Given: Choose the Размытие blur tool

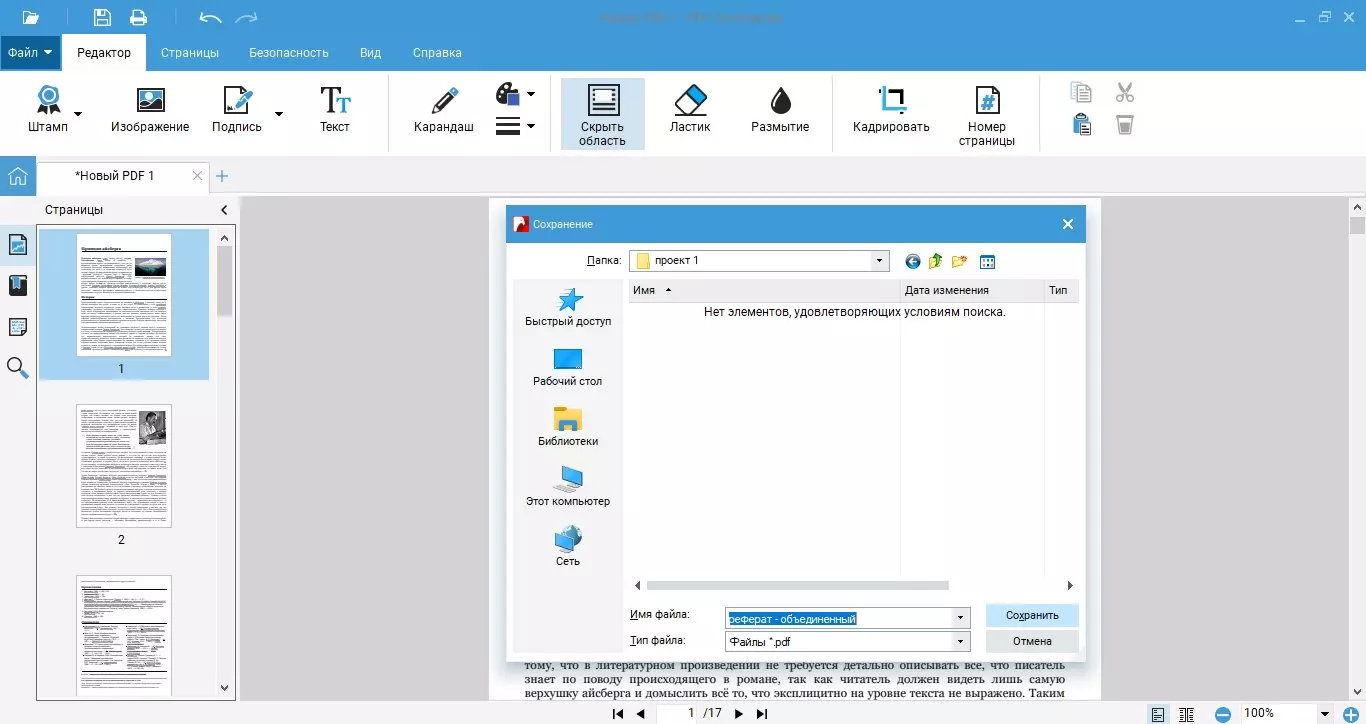Looking at the screenshot, I should tap(780, 110).
